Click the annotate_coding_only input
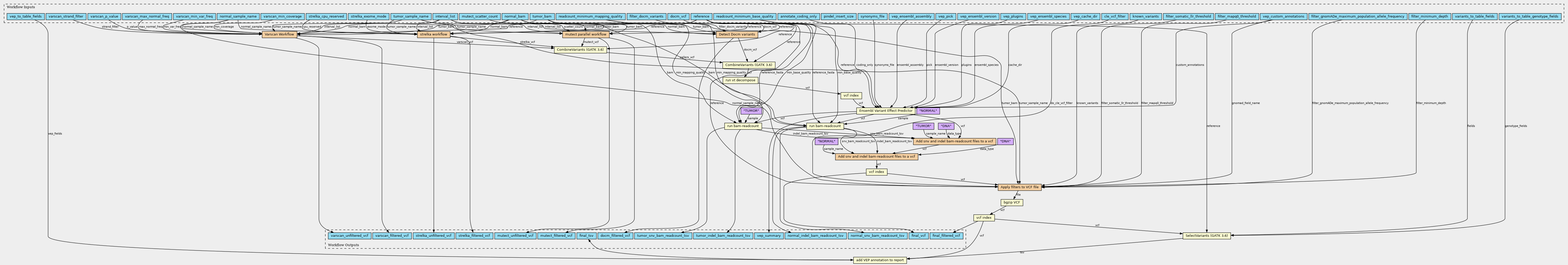Image resolution: width=1568 pixels, height=265 pixels. tap(799, 17)
